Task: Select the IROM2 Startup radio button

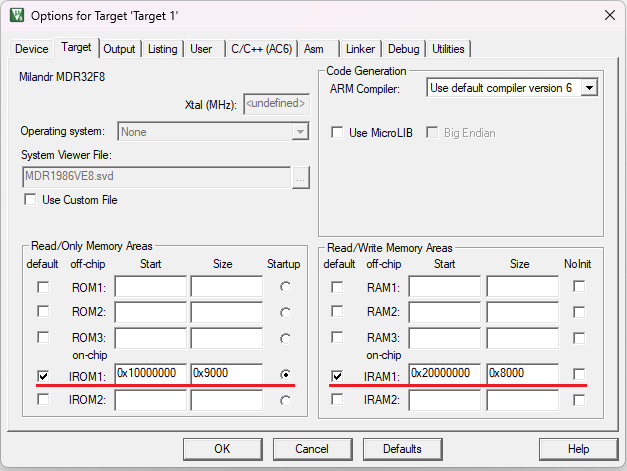Action: coord(286,400)
